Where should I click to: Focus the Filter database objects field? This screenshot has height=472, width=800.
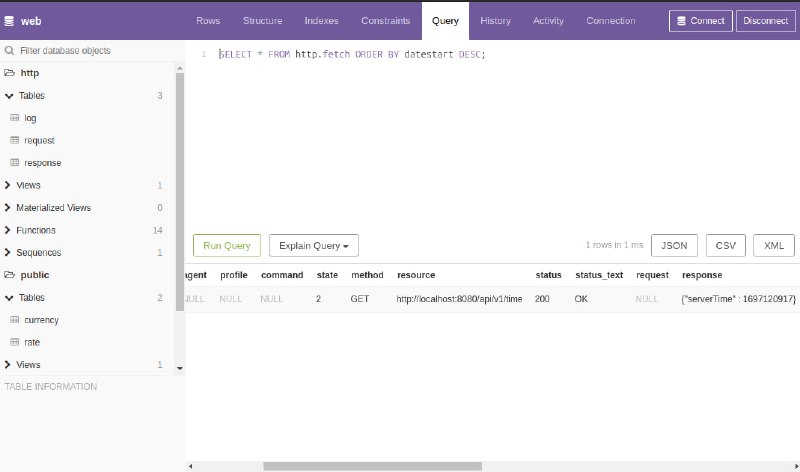click(x=97, y=51)
